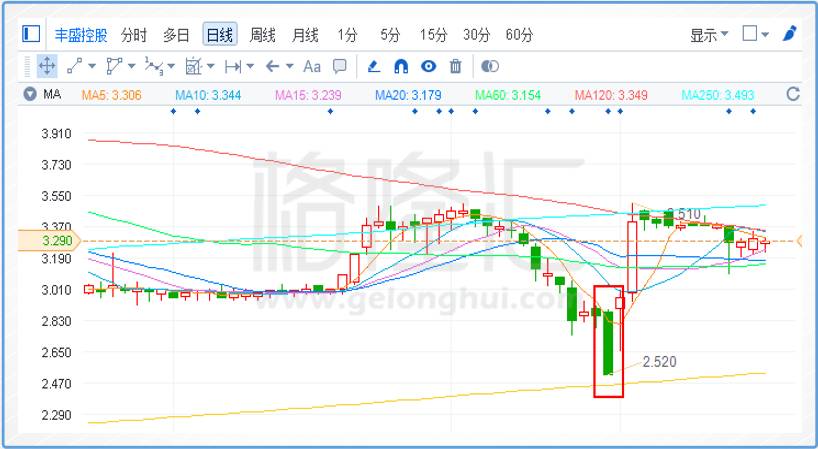
Task: Click the MA60: 3.154 indicator label
Action: click(508, 95)
